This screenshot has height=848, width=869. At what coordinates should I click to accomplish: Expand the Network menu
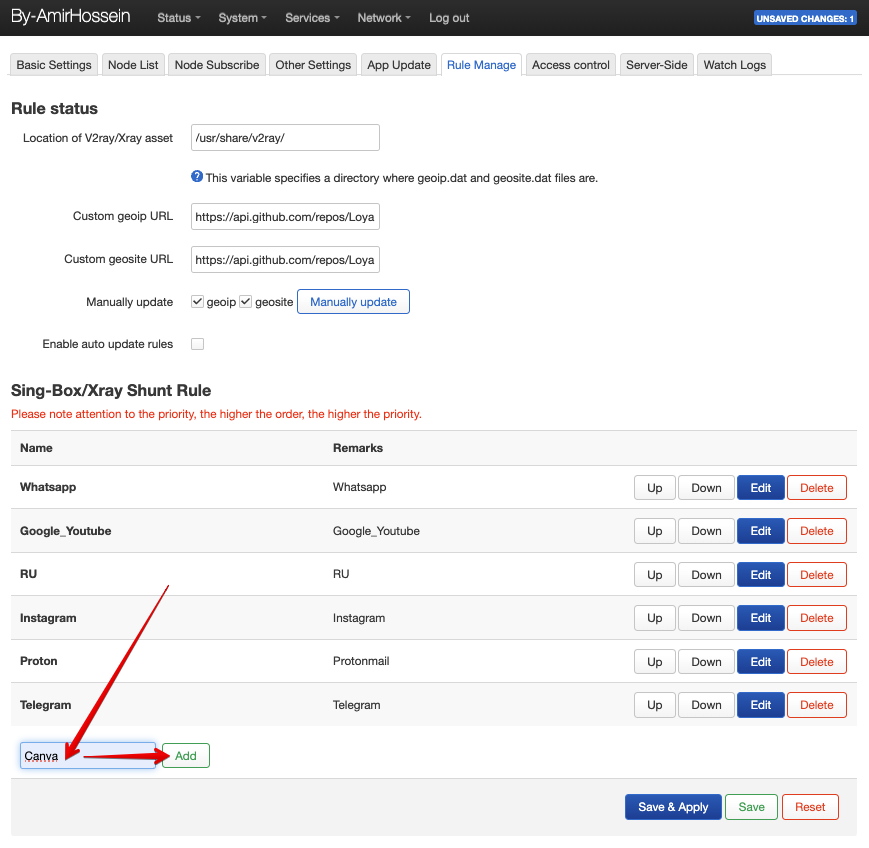[385, 18]
